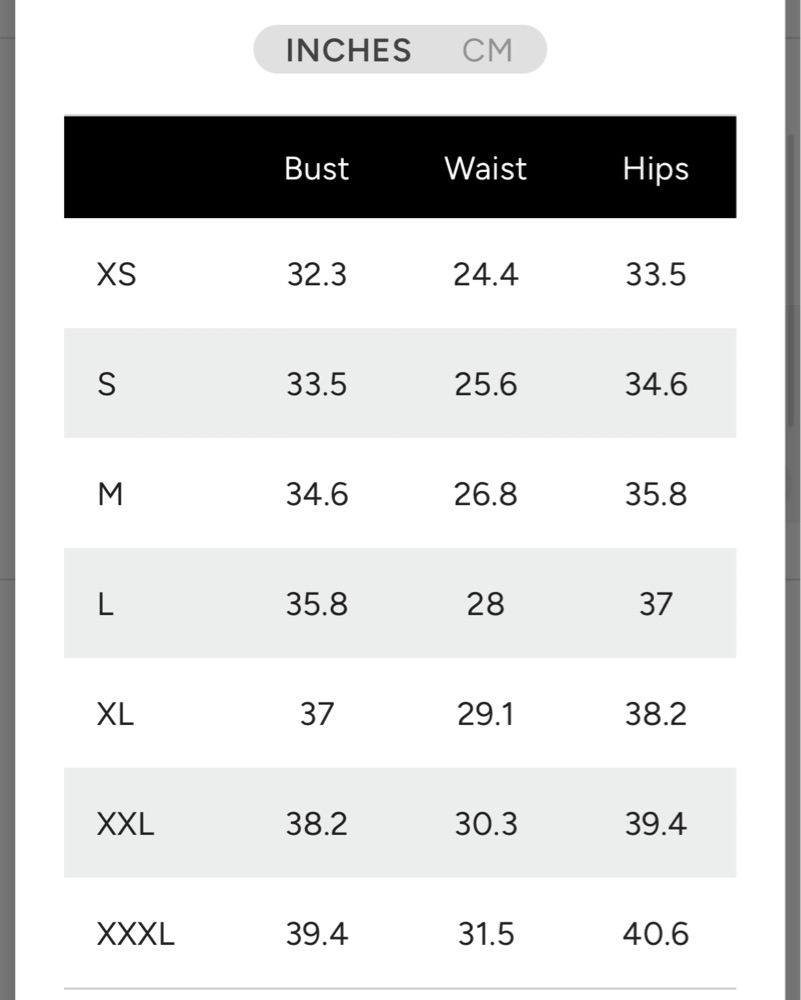Select the XXL size row label

125,824
